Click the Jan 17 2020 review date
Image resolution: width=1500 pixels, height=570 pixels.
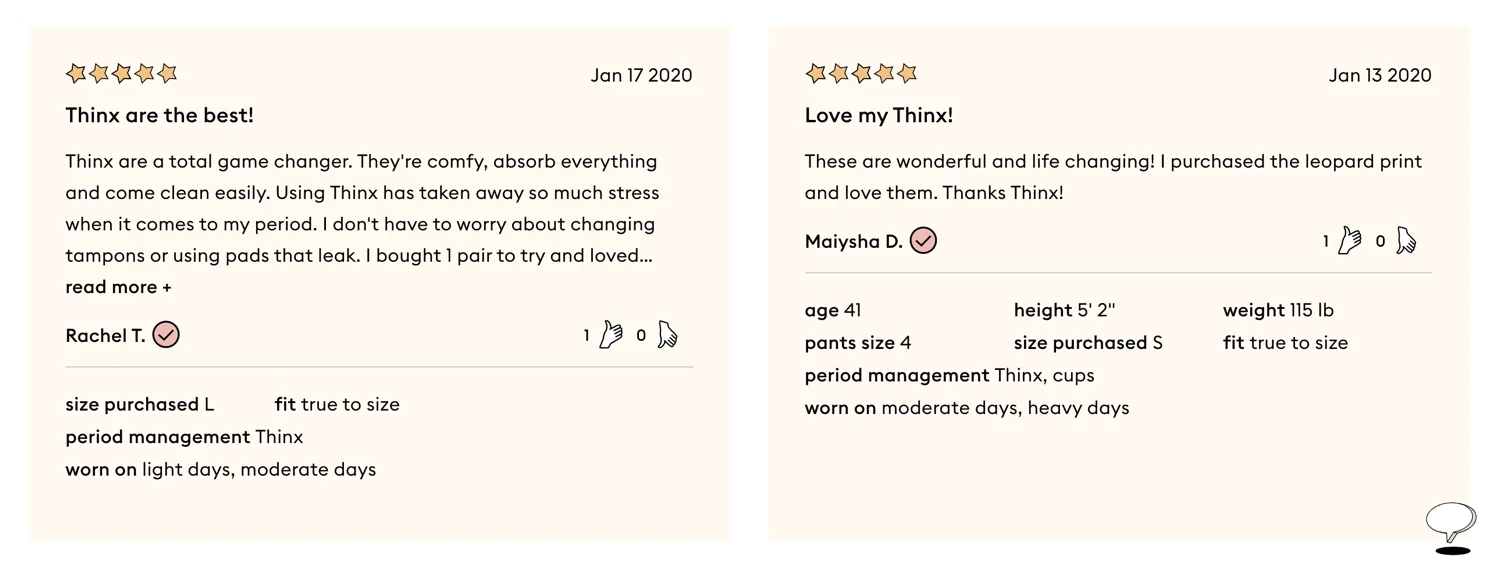click(x=641, y=75)
